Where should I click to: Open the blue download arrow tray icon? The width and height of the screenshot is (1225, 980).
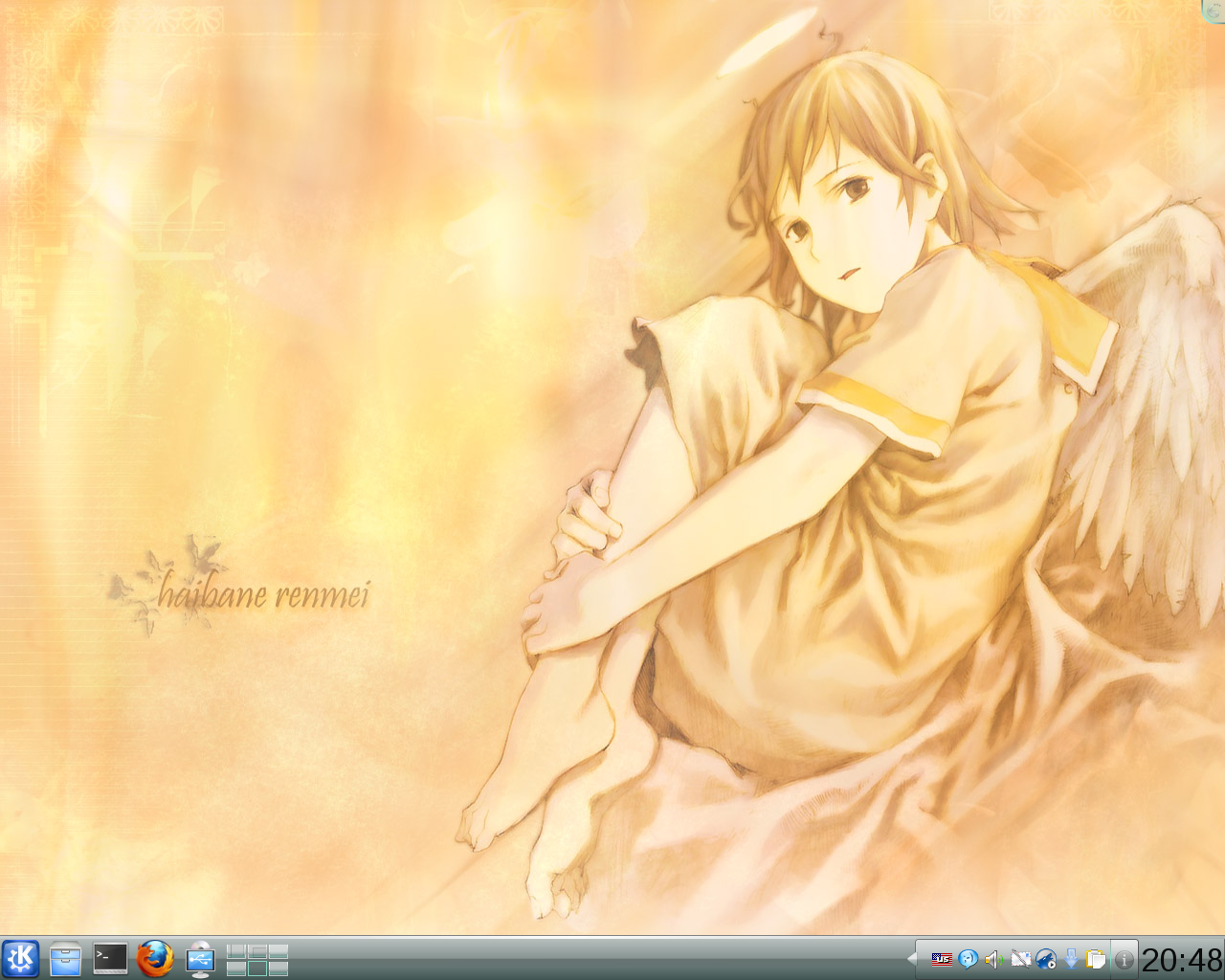[1072, 959]
